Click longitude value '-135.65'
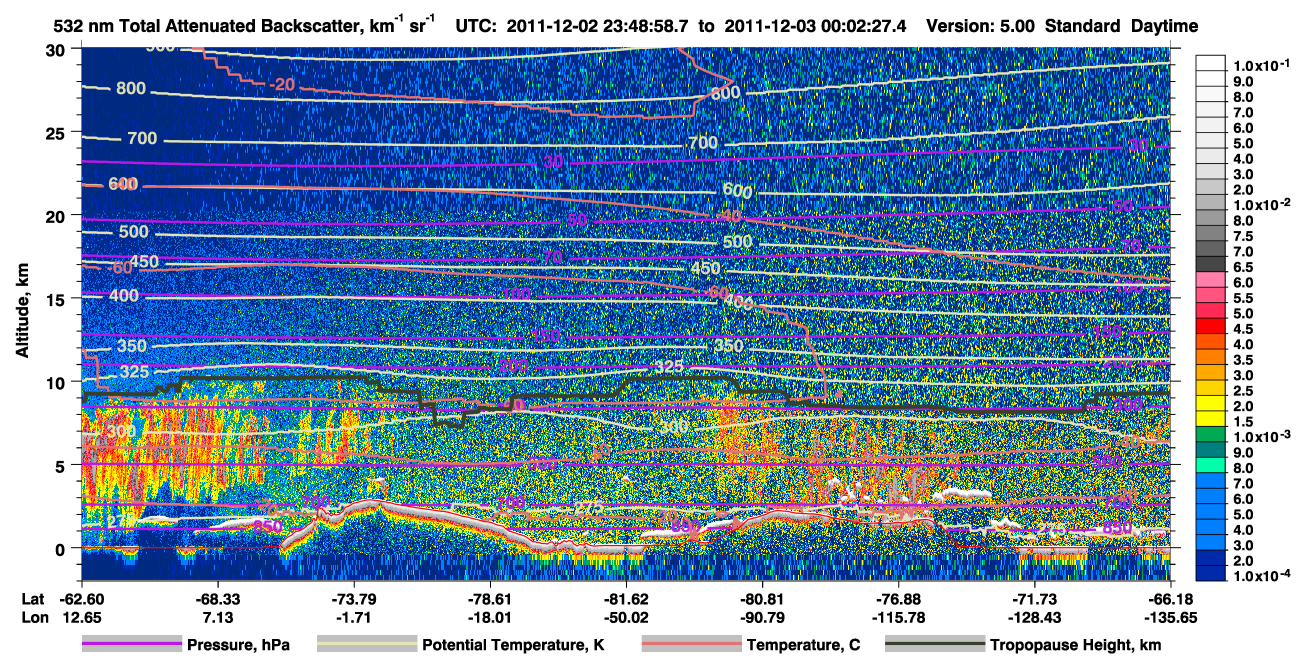This screenshot has width=1300, height=667. pos(1170,617)
